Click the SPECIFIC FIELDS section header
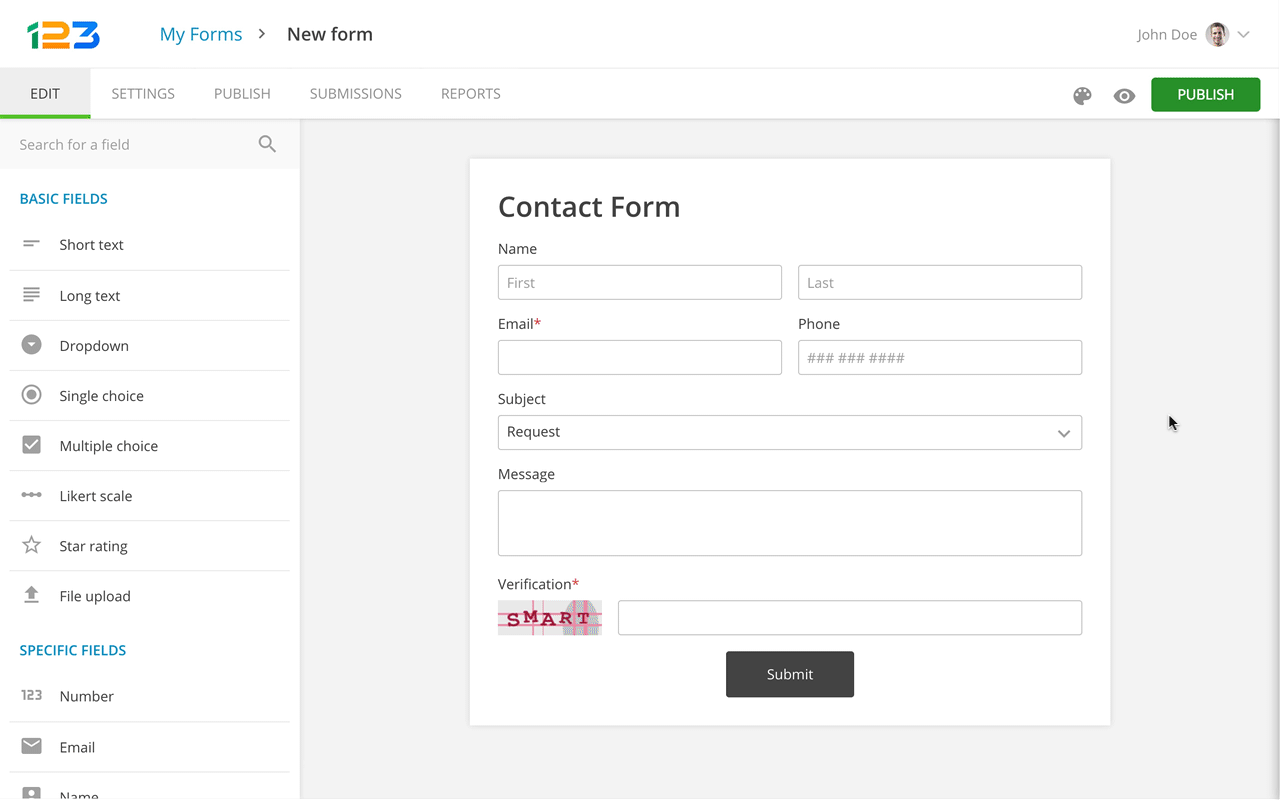The width and height of the screenshot is (1280, 800). 73,650
